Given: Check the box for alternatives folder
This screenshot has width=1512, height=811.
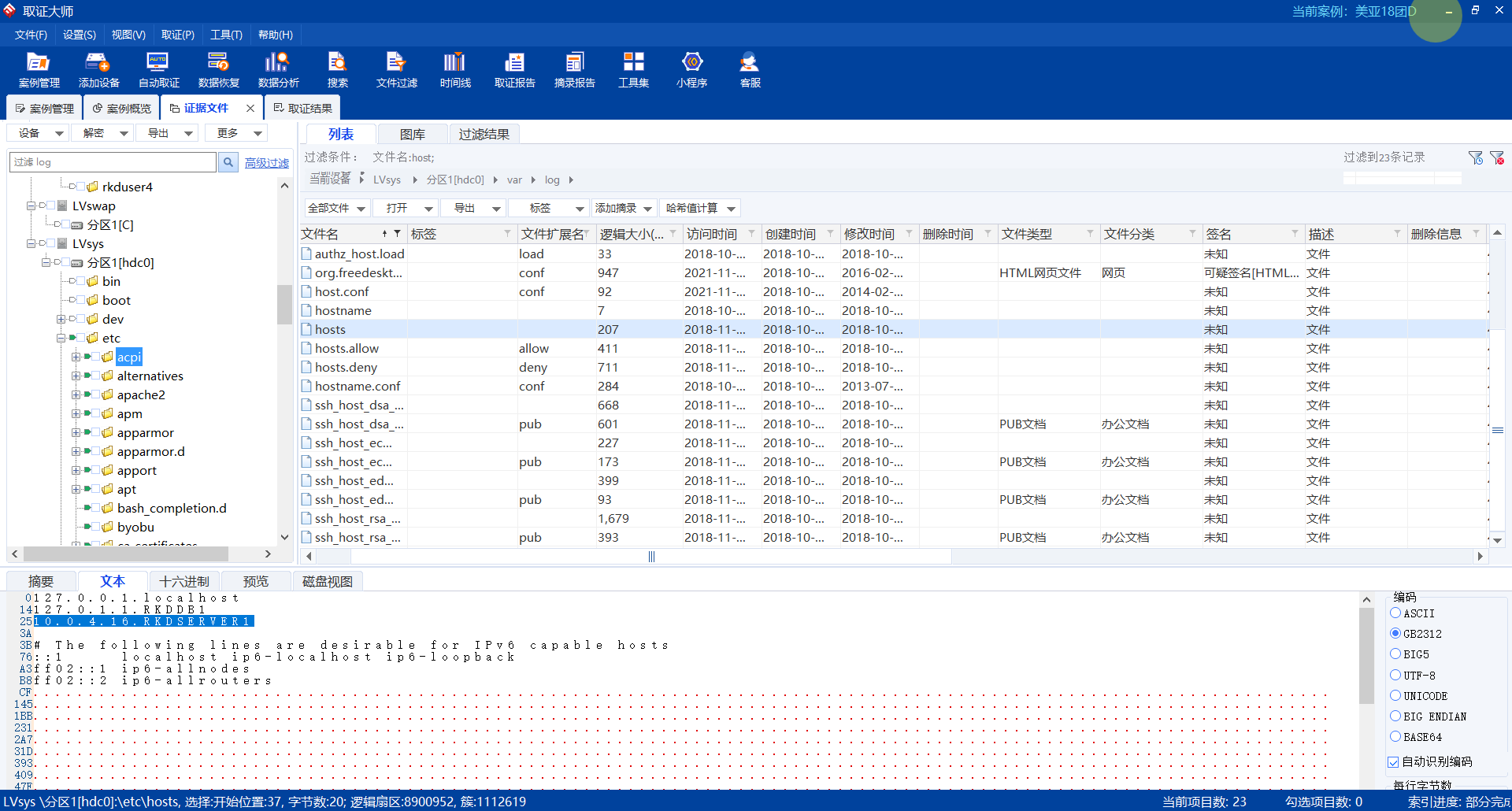Looking at the screenshot, I should pyautogui.click(x=96, y=376).
